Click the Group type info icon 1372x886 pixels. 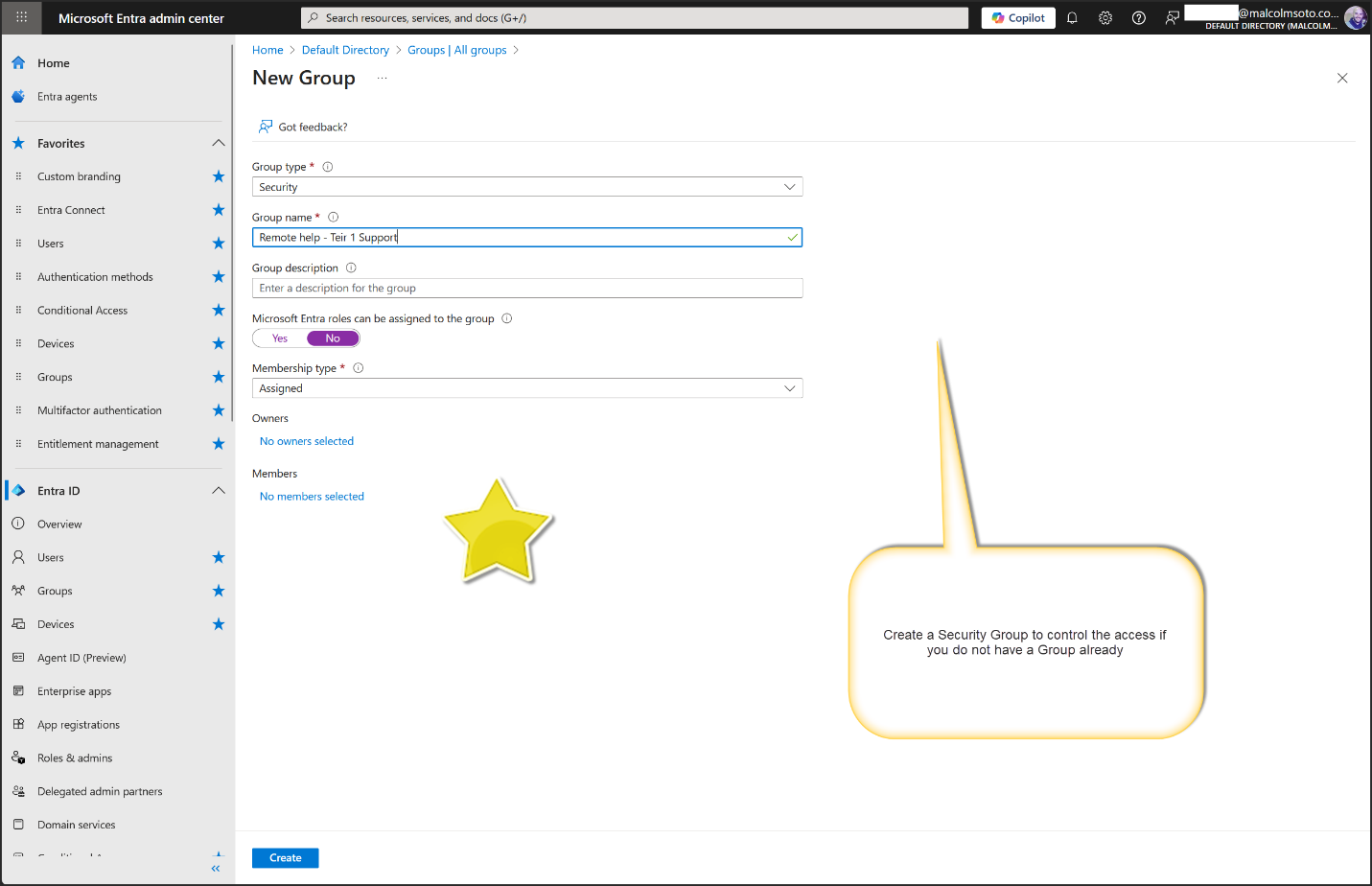tap(328, 167)
